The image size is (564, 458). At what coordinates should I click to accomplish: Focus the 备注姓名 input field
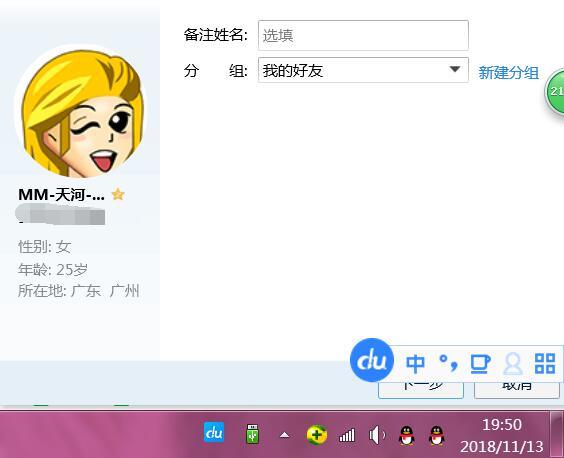(363, 35)
